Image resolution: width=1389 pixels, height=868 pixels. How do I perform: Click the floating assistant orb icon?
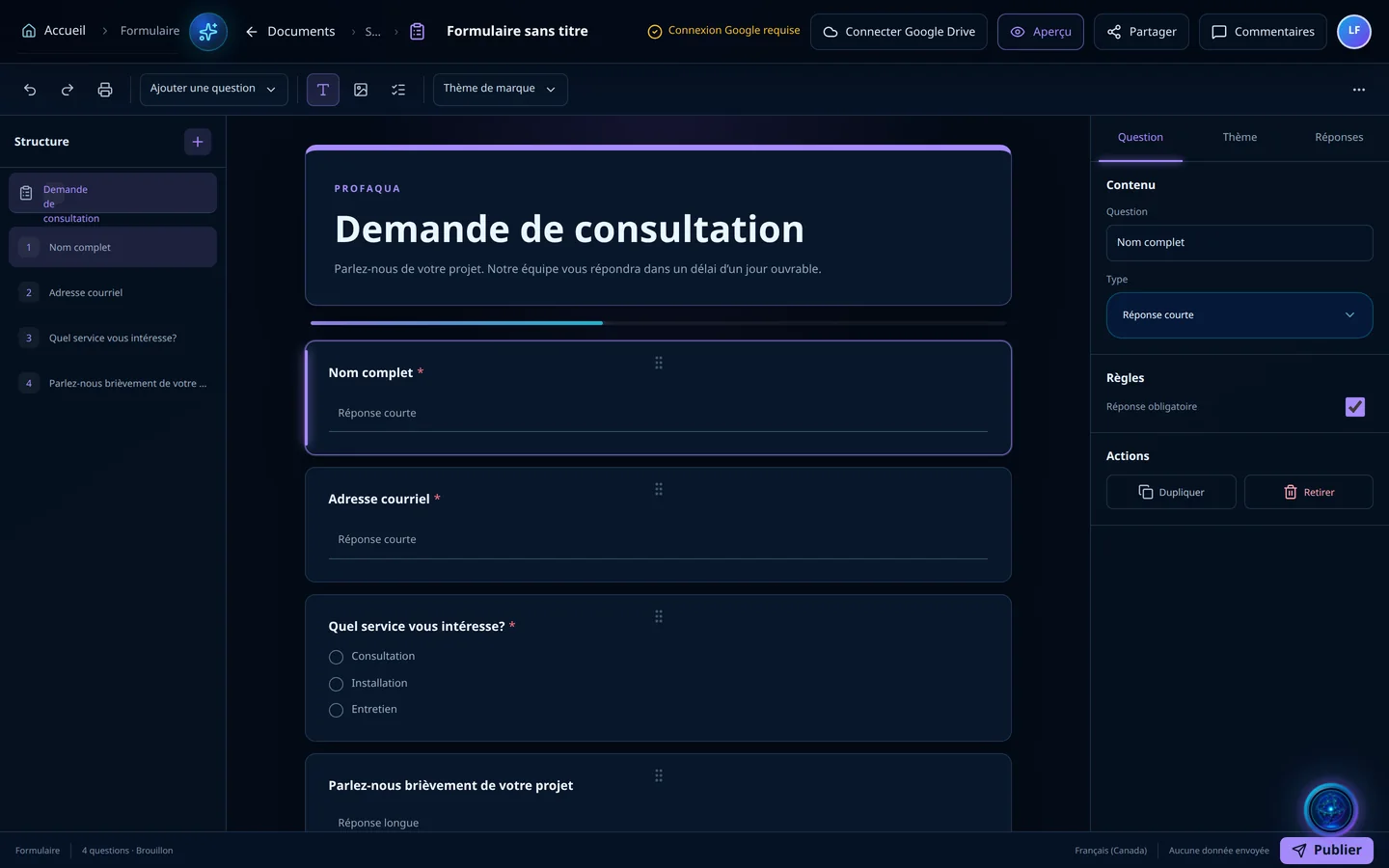pos(1331,810)
